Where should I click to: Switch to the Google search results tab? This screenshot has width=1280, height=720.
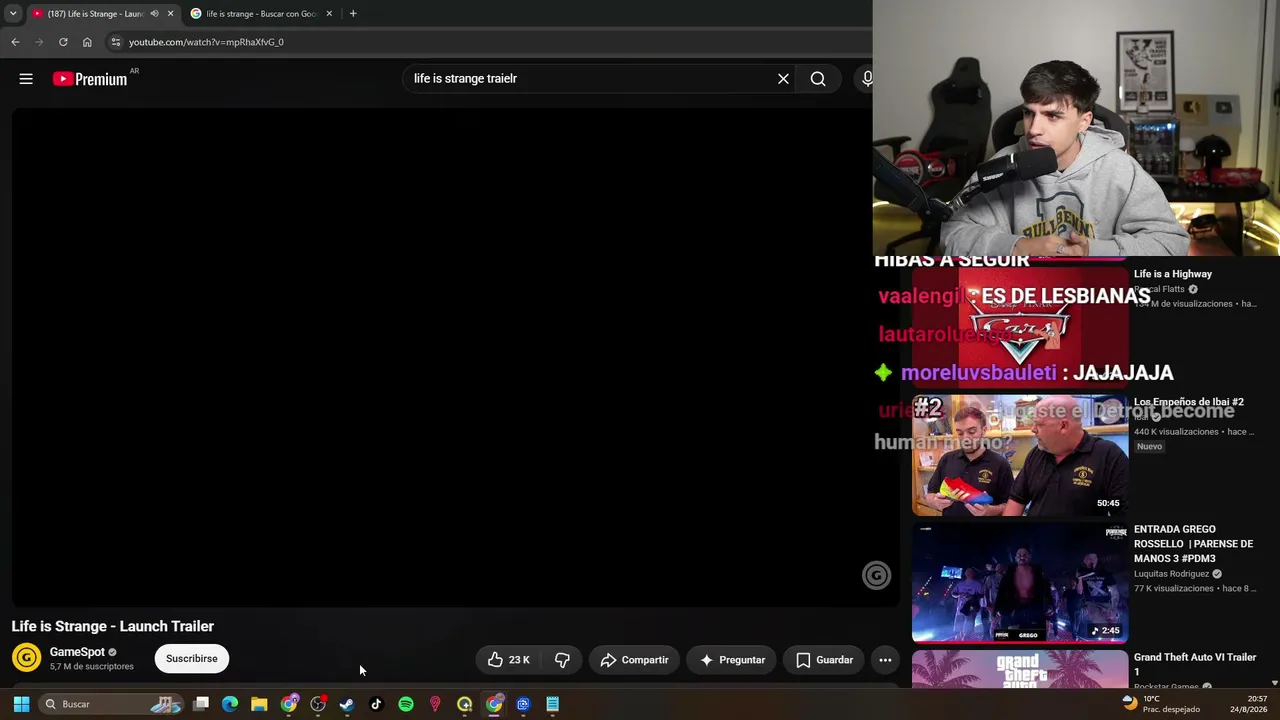[x=262, y=14]
